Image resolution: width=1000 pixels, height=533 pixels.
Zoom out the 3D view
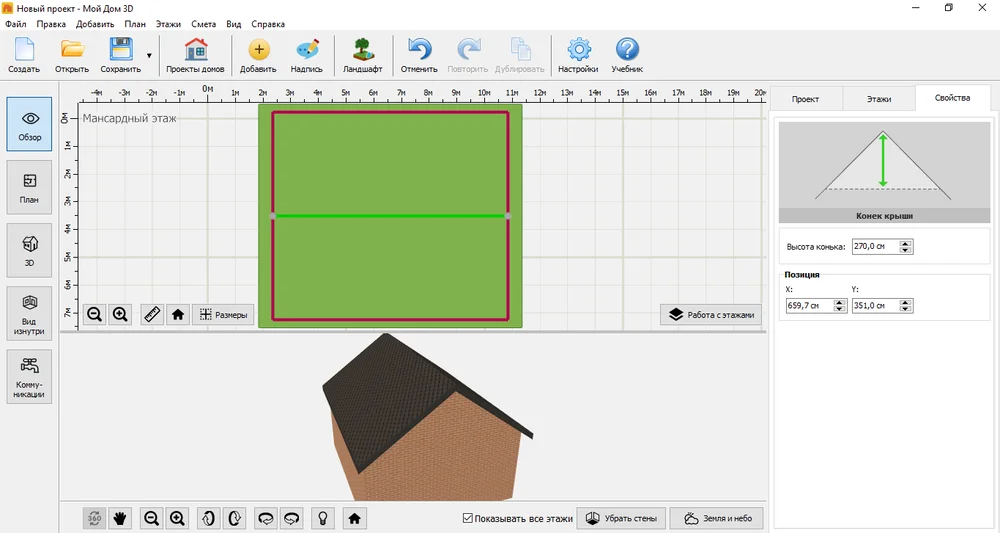pos(151,518)
